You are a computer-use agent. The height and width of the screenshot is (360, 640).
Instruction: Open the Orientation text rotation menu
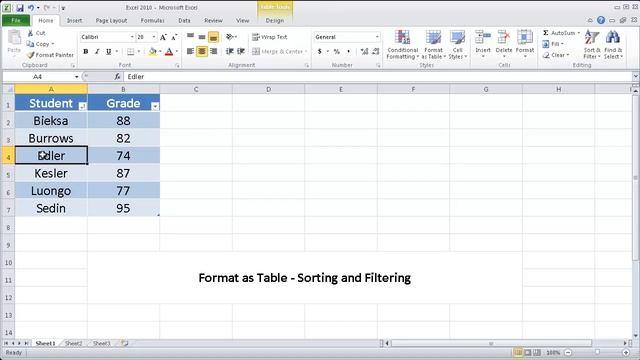click(x=231, y=37)
